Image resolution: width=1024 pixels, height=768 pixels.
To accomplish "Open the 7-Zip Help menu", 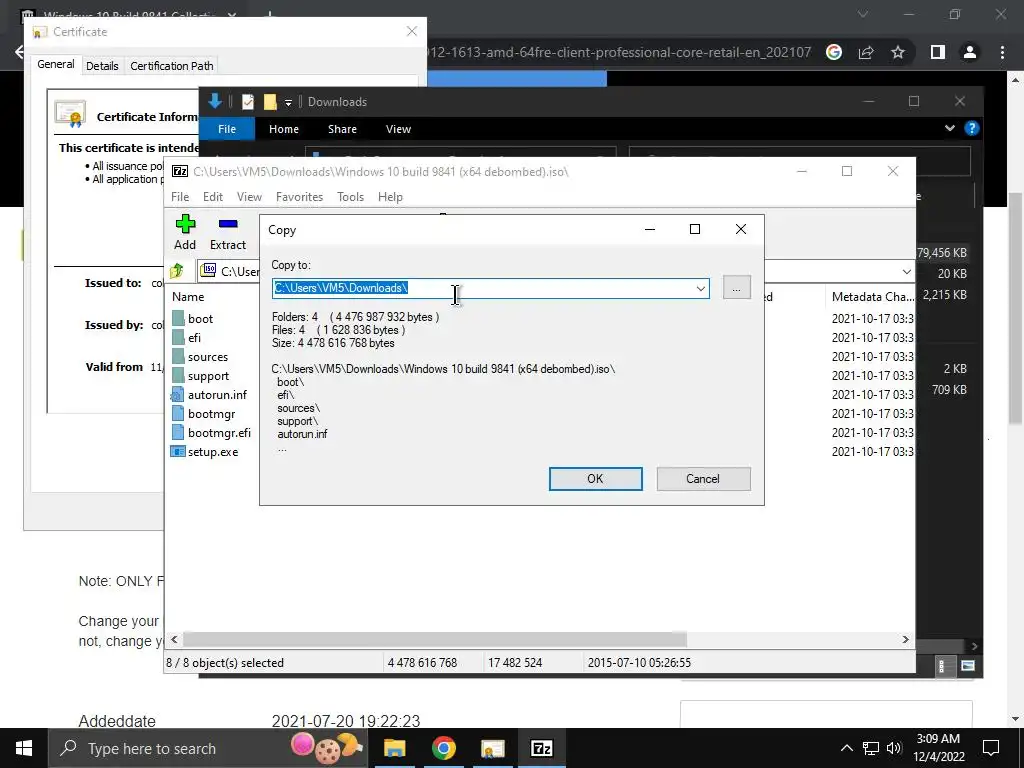I will (x=390, y=197).
